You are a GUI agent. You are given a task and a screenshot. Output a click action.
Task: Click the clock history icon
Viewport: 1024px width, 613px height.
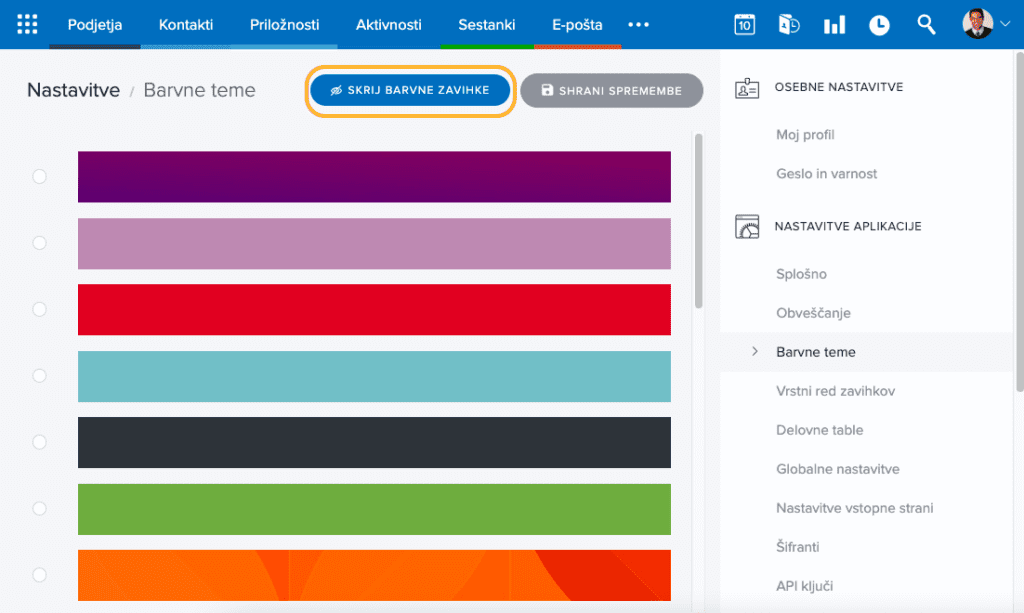[x=879, y=25]
